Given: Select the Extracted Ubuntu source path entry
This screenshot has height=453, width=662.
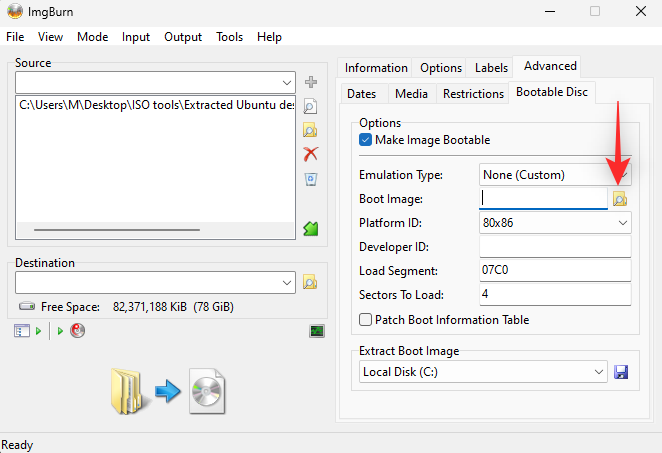Looking at the screenshot, I should [x=156, y=105].
